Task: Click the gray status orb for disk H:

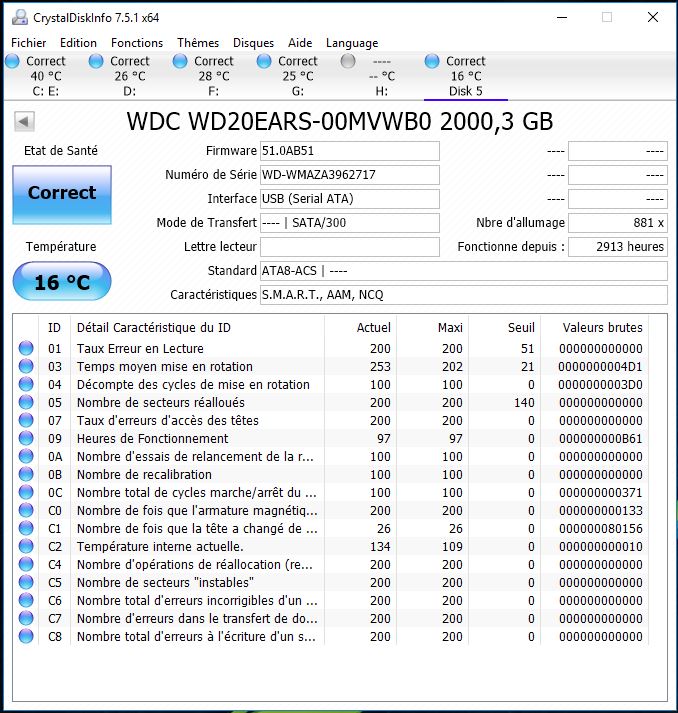Action: click(x=348, y=61)
